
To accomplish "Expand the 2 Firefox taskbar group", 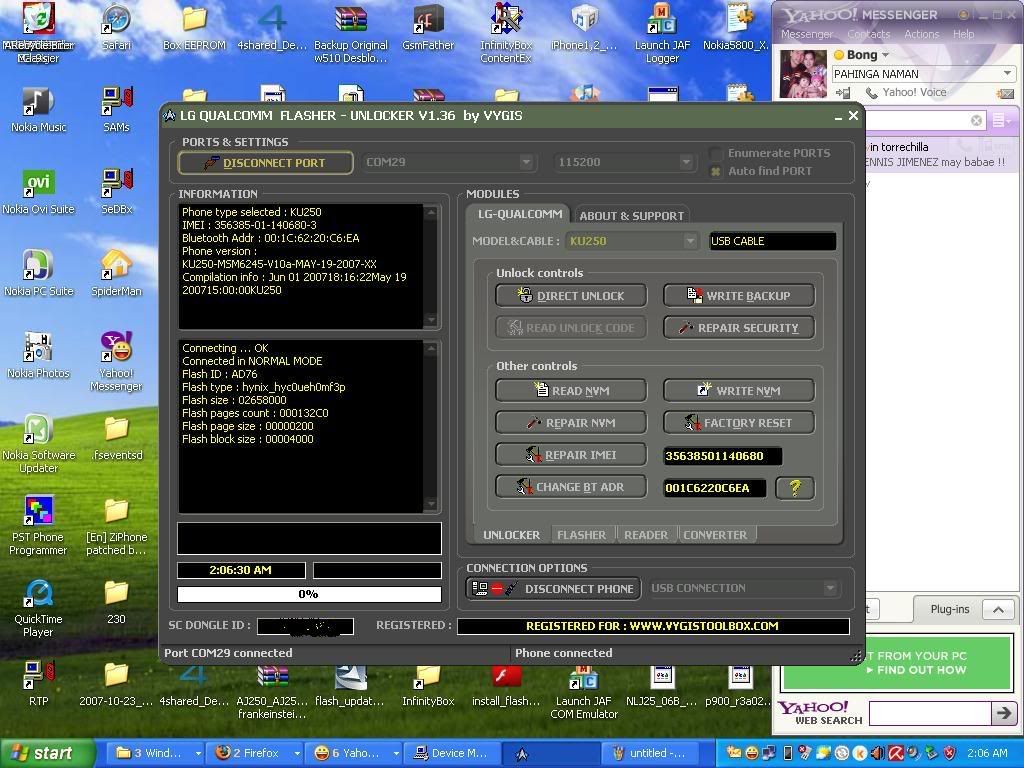I will pyautogui.click(x=255, y=753).
